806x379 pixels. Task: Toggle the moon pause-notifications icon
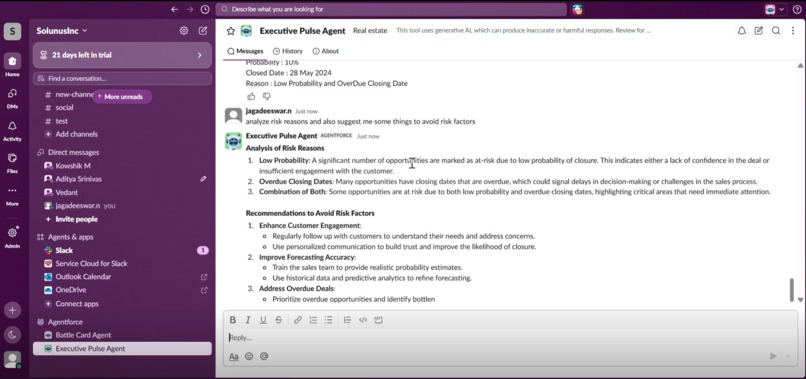pos(12,335)
